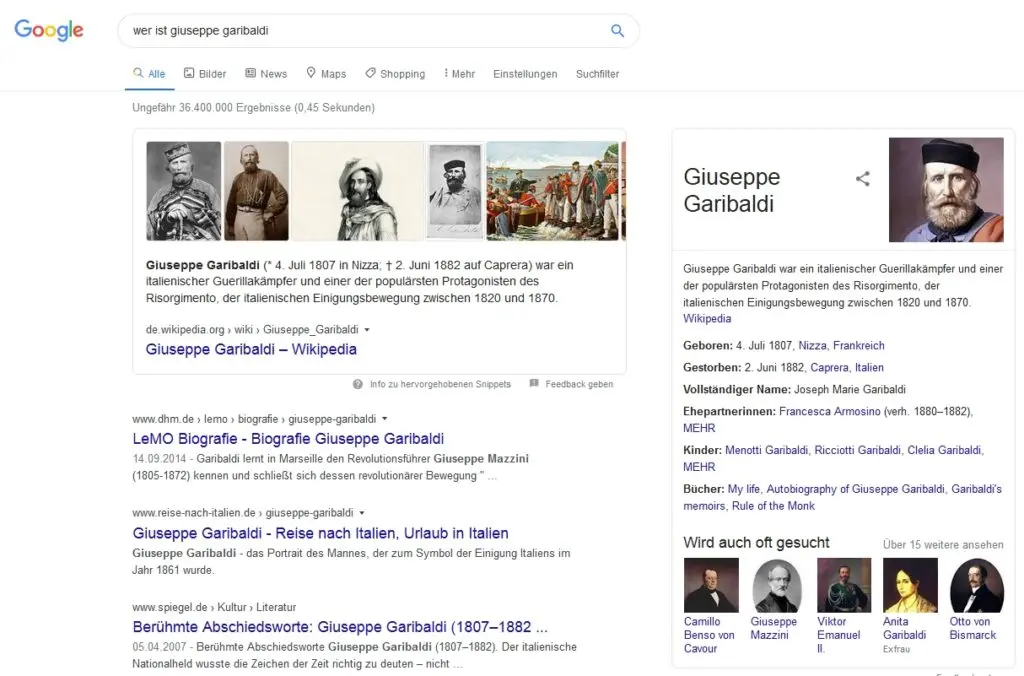Image resolution: width=1024 pixels, height=676 pixels.
Task: Expand MEHR under Ehepartnerinnen
Action: click(699, 428)
